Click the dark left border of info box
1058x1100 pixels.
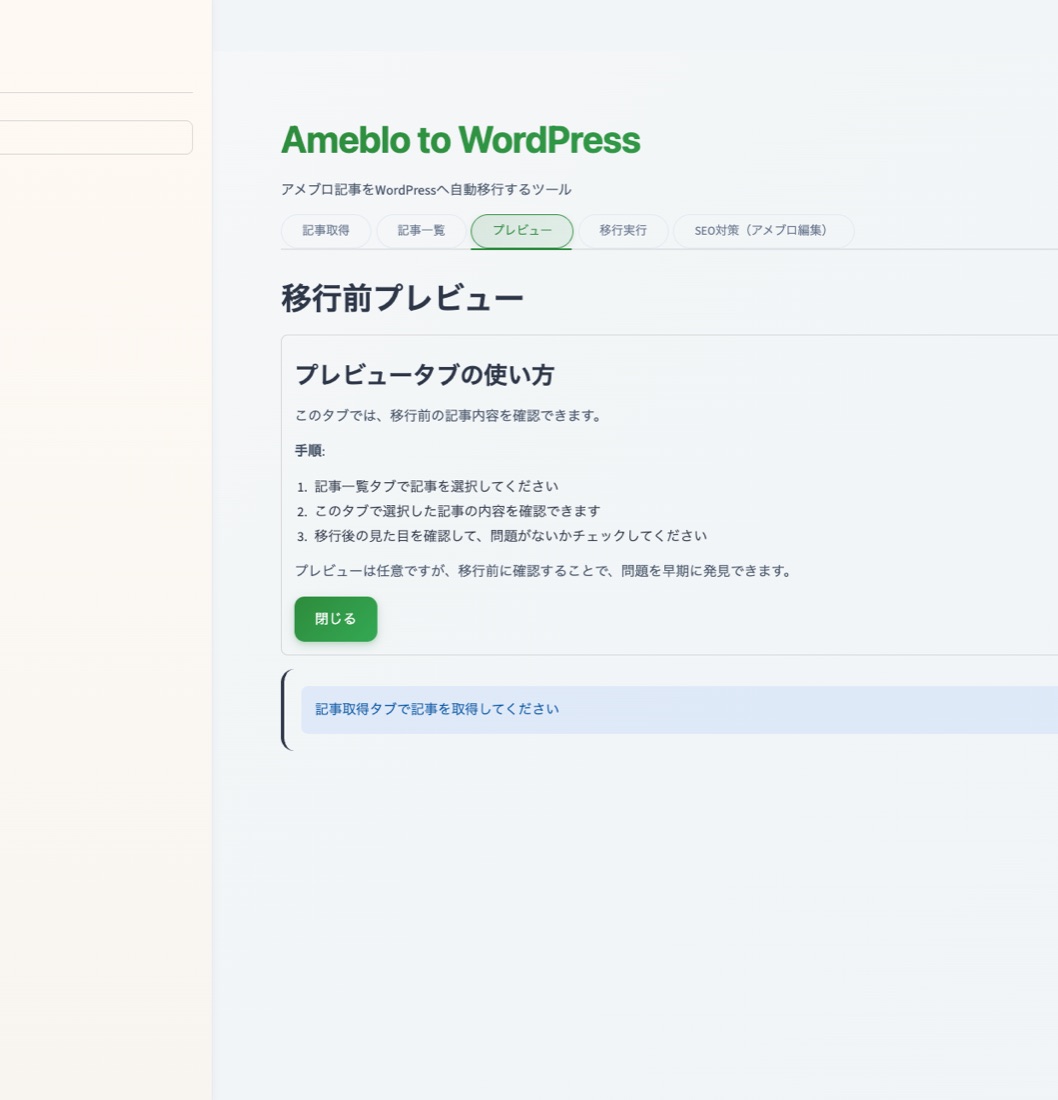(285, 710)
